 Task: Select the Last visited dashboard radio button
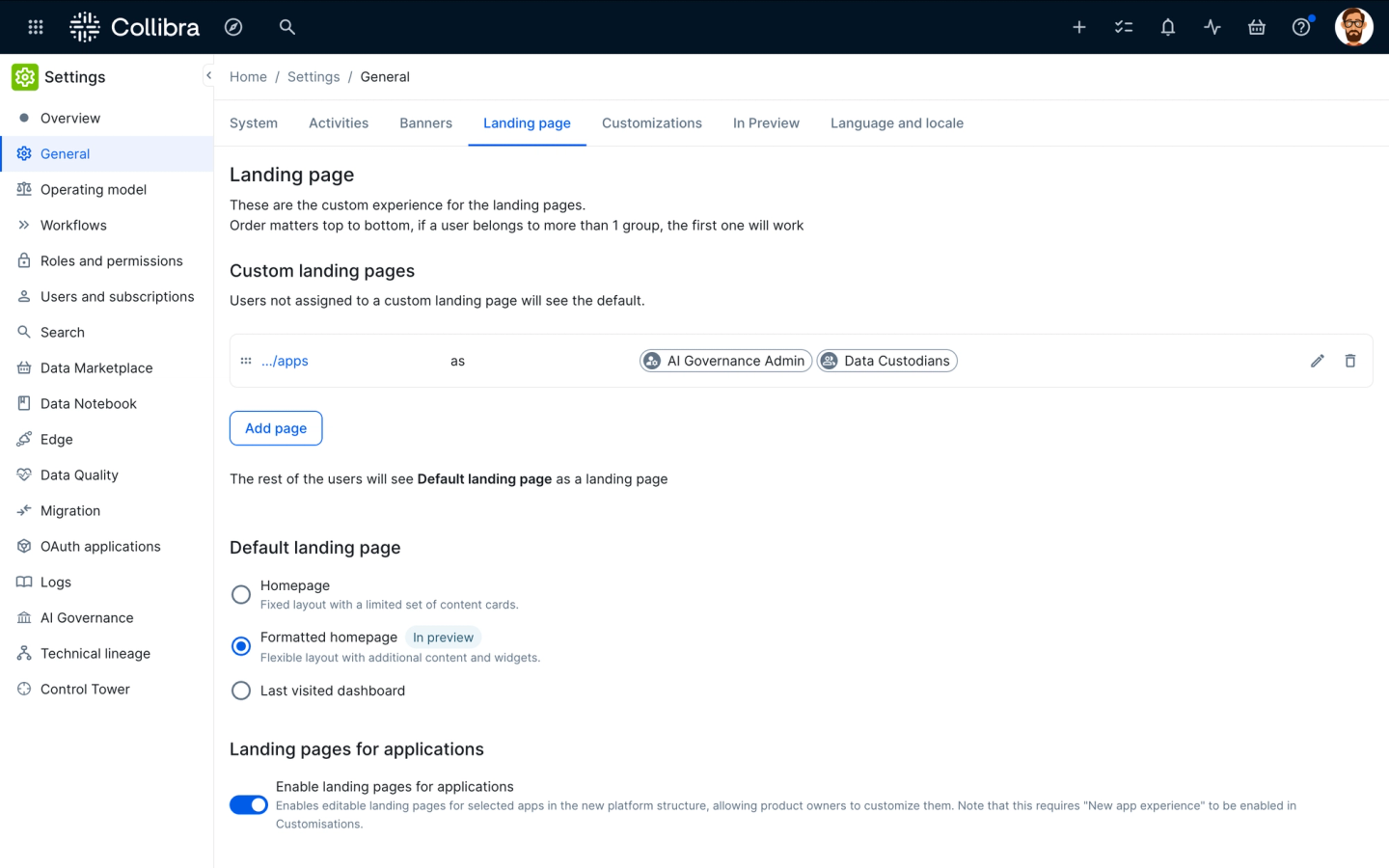(241, 691)
